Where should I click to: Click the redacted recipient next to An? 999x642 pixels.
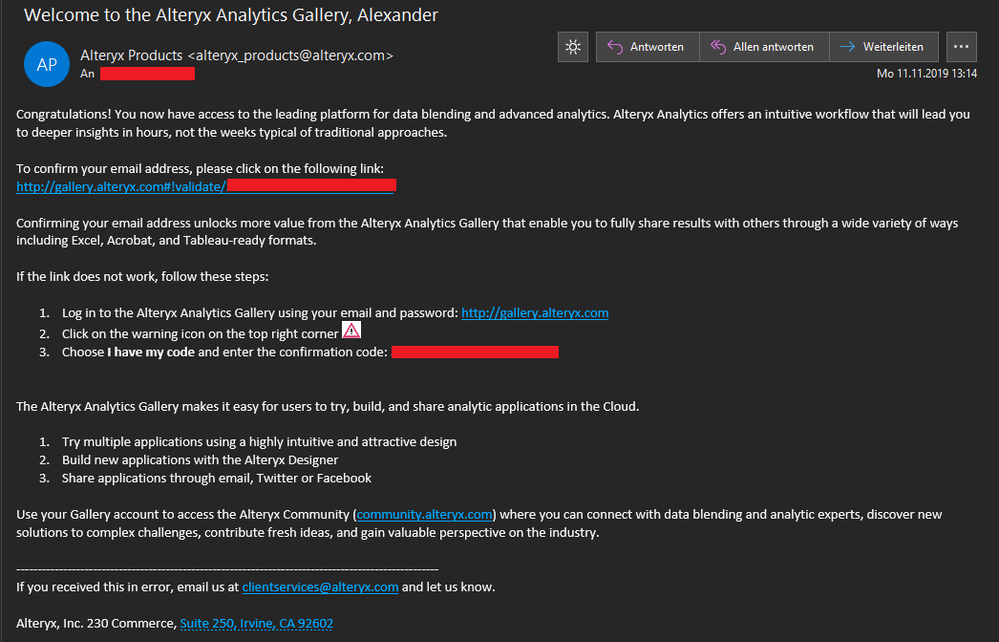147,74
